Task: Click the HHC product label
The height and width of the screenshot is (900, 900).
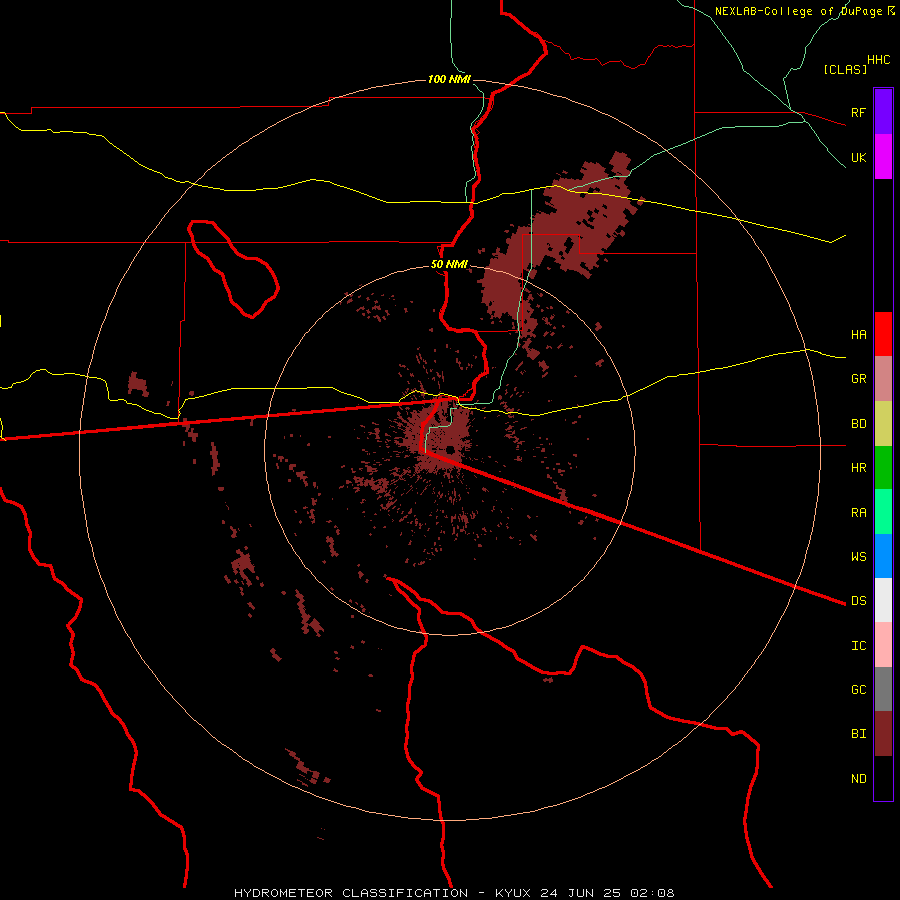Action: (x=878, y=59)
